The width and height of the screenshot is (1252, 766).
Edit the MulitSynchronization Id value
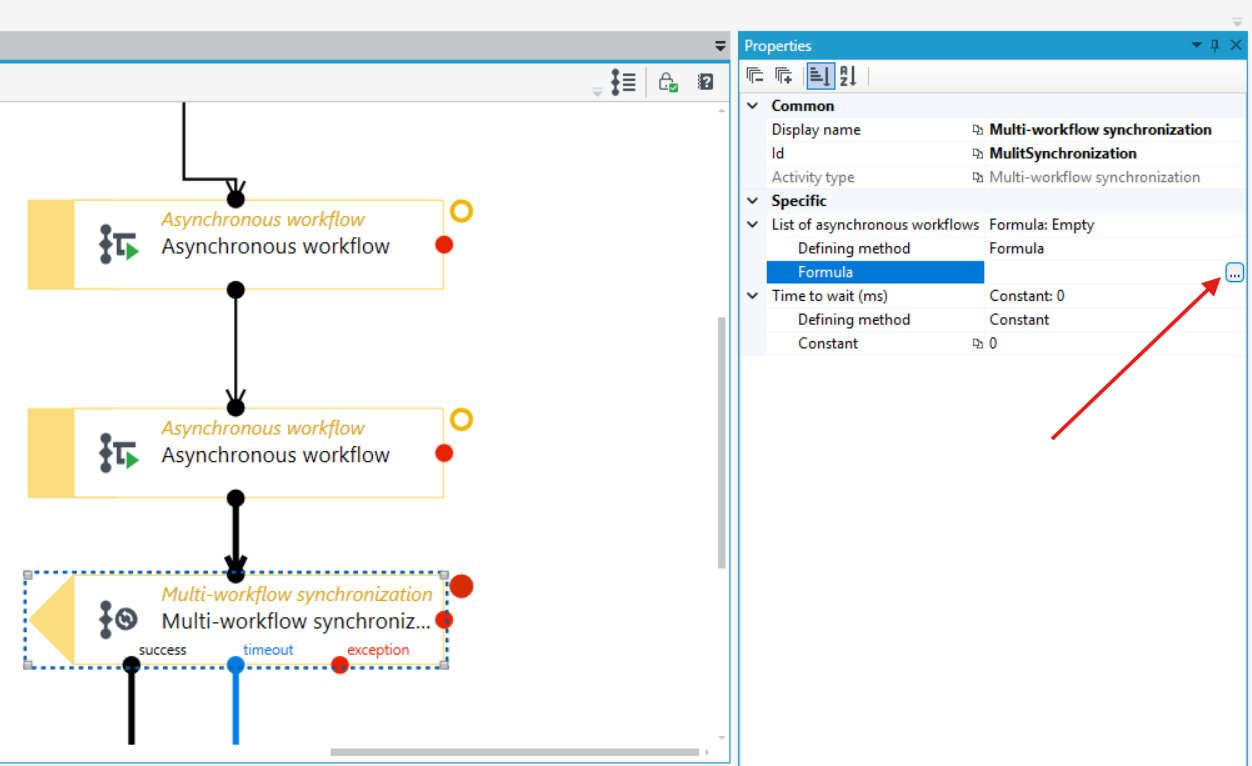(x=1063, y=154)
